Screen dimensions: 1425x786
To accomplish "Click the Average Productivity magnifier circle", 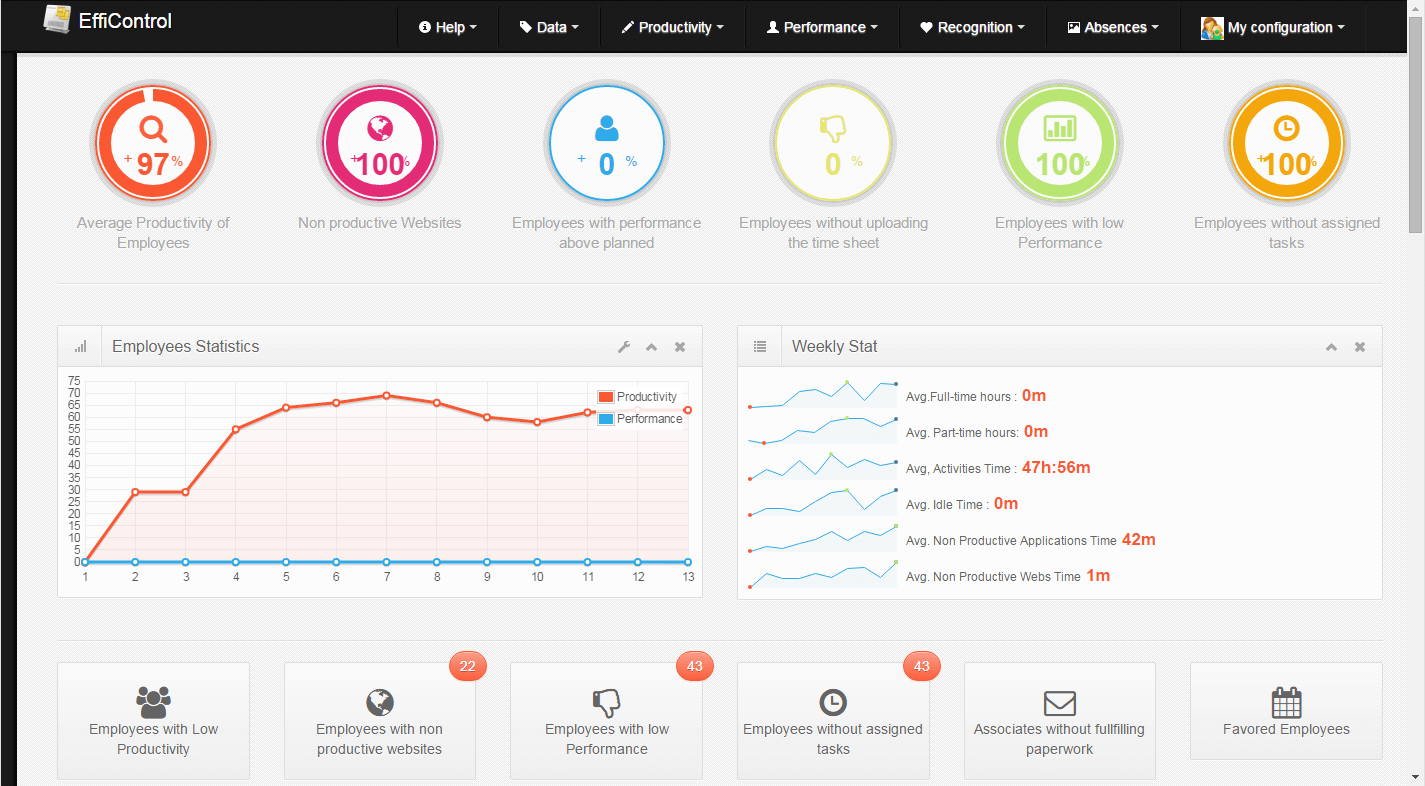I will coord(153,144).
